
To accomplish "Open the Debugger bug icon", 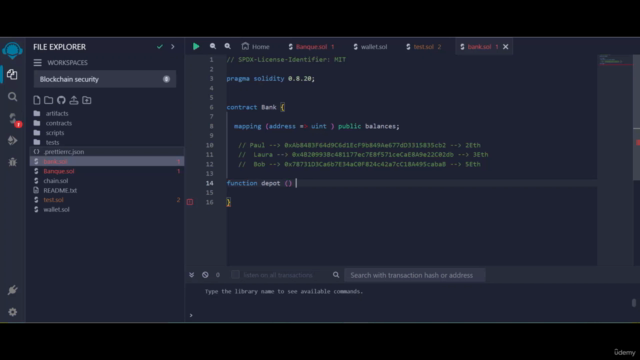I will coord(12,162).
